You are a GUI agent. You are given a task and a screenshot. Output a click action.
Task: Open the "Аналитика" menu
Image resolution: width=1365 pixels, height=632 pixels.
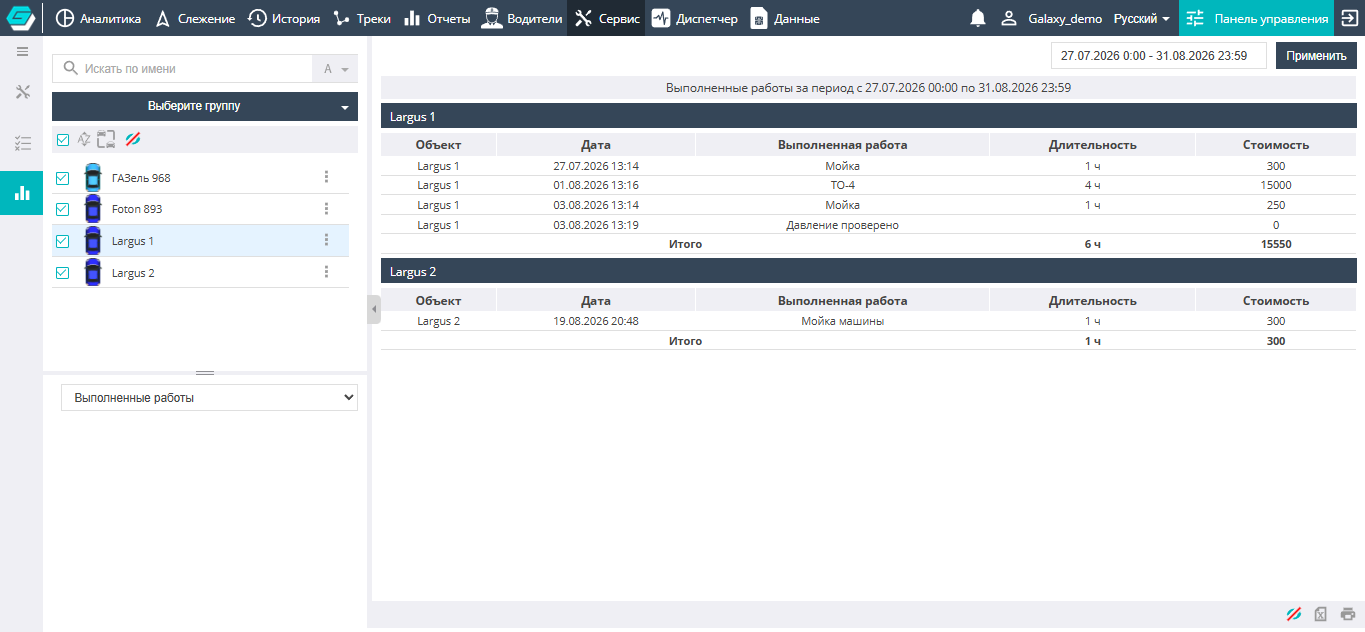(x=98, y=18)
